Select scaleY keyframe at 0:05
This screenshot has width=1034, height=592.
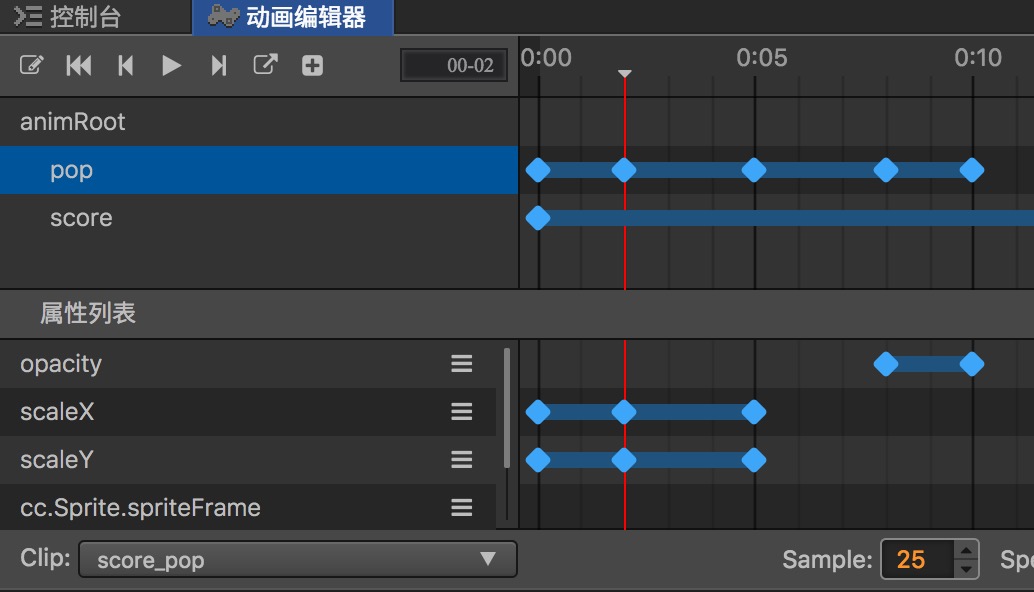tap(754, 460)
